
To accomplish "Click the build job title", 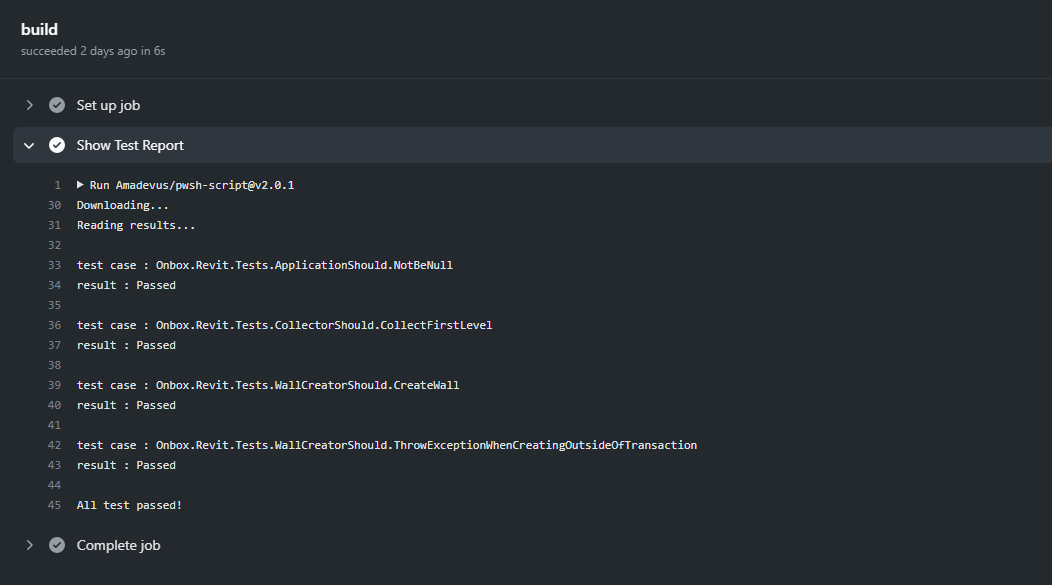I will point(39,30).
